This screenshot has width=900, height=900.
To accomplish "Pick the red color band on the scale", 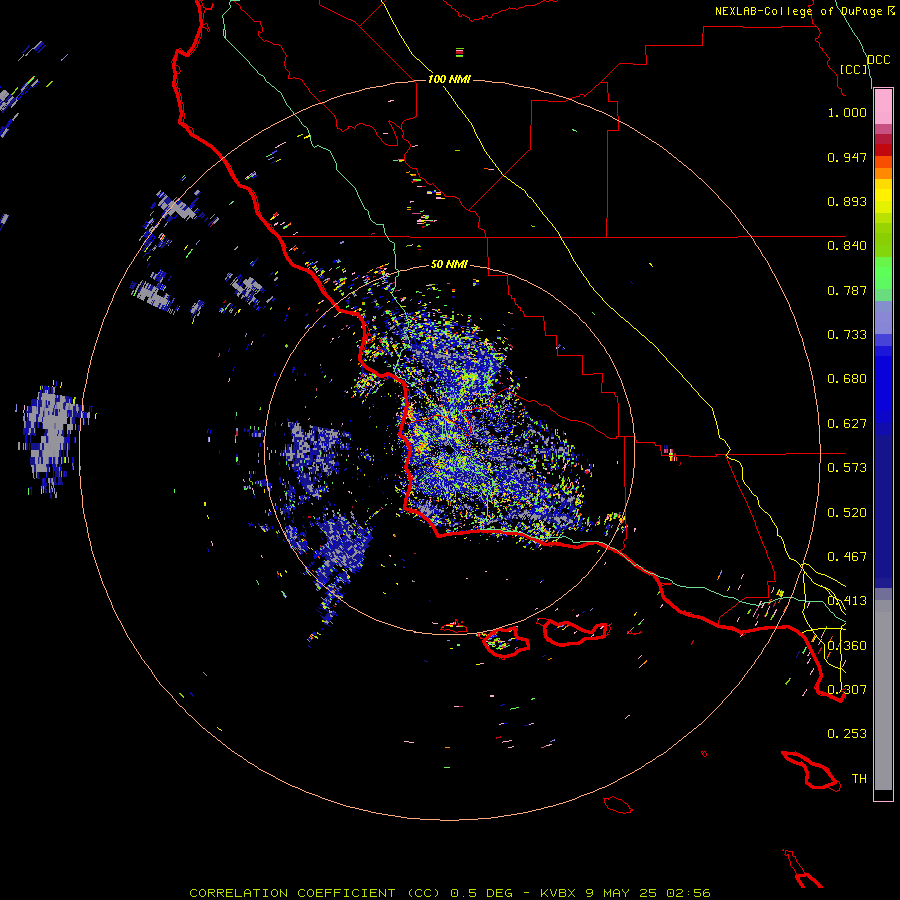I will coord(883,150).
